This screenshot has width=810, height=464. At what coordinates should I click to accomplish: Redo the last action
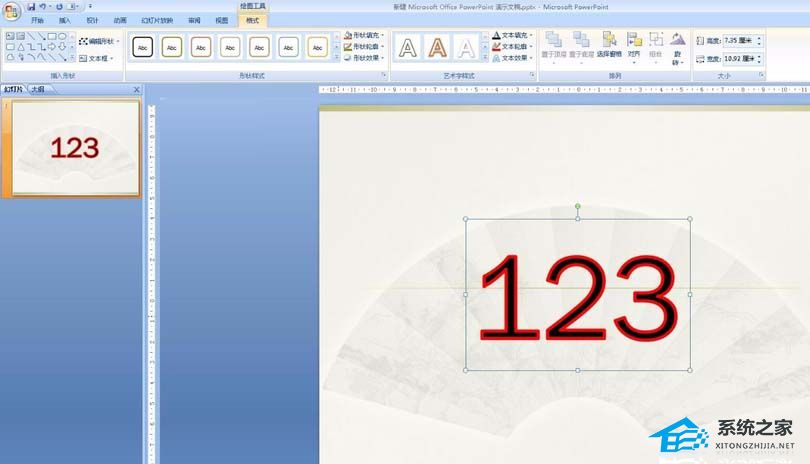(x=59, y=7)
